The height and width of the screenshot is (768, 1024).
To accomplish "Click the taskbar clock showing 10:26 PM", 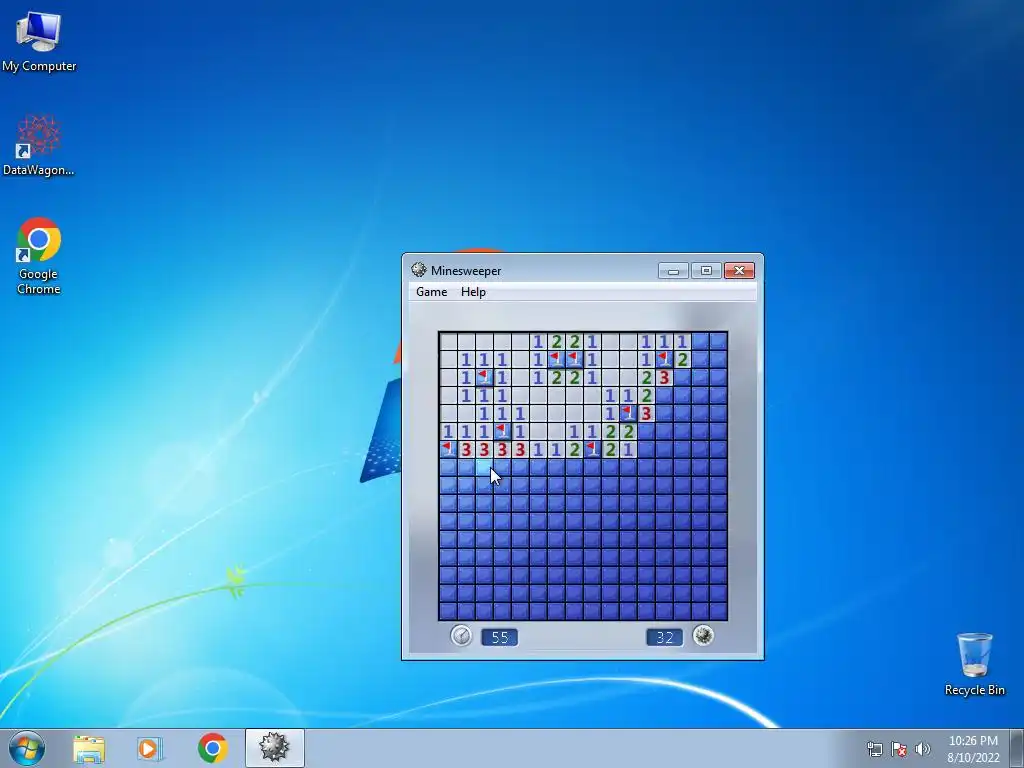I will pyautogui.click(x=973, y=749).
